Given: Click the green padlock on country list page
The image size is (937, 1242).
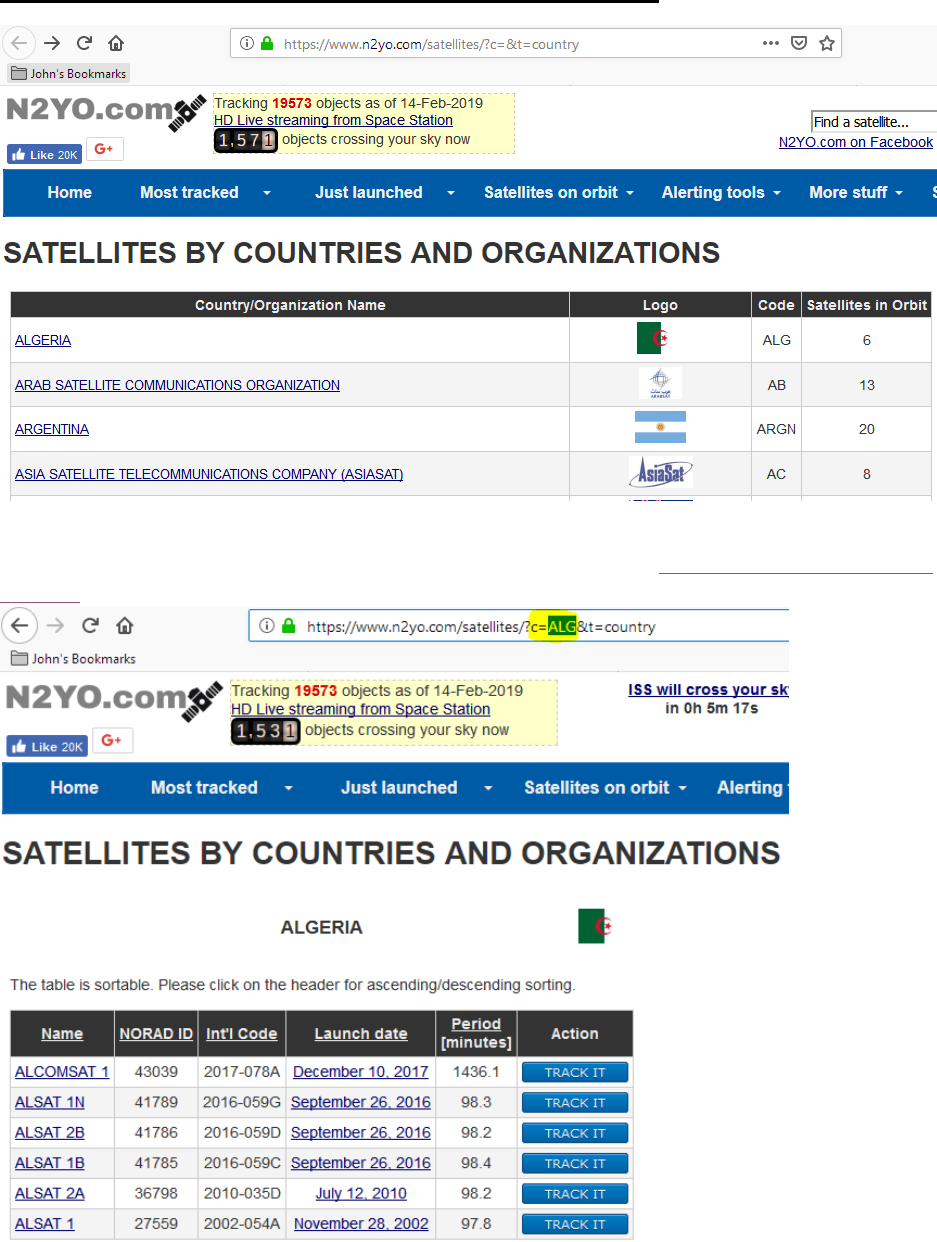Looking at the screenshot, I should (267, 44).
